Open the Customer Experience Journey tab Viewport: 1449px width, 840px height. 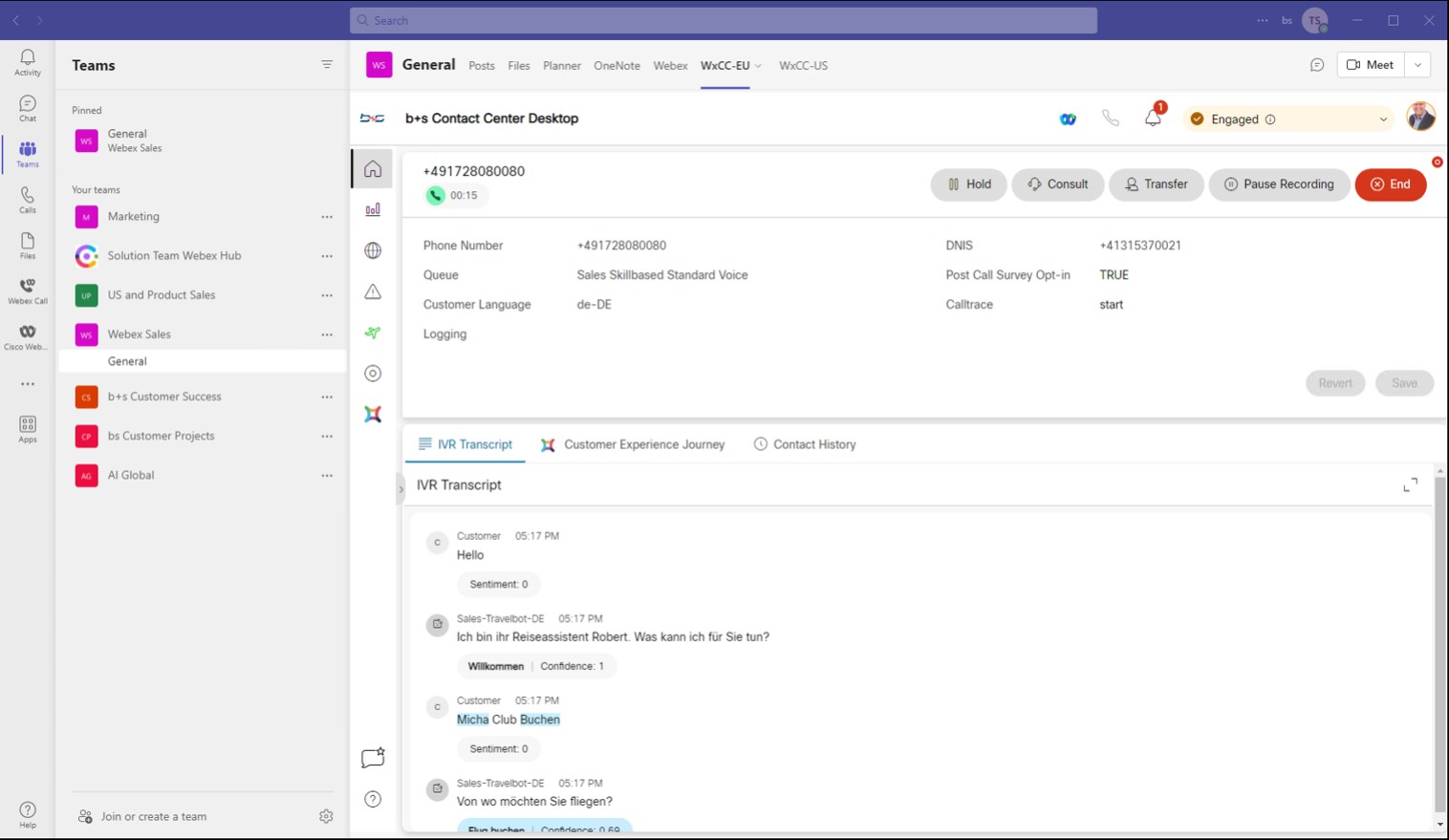tap(633, 444)
